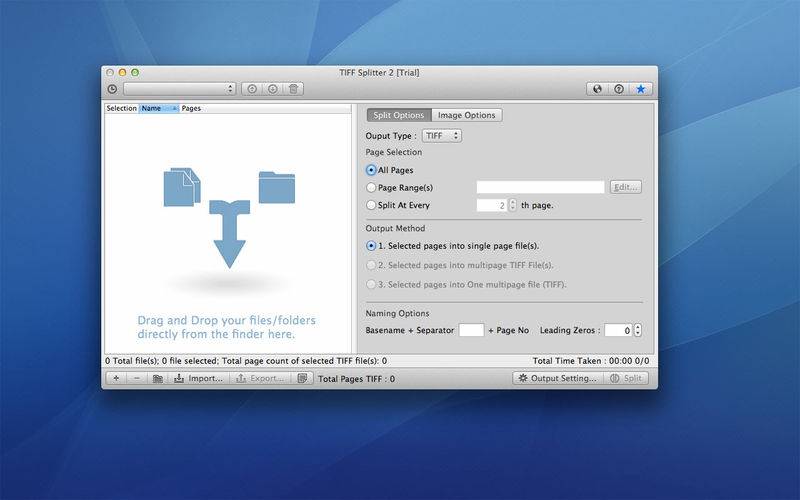Click the Pages column header
The image size is (800, 500).
point(191,108)
